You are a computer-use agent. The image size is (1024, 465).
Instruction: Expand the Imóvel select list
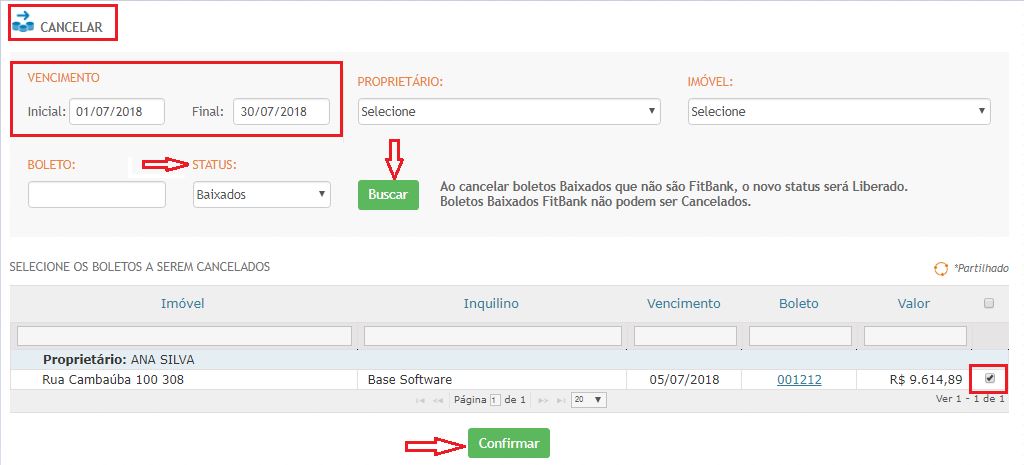click(x=839, y=111)
